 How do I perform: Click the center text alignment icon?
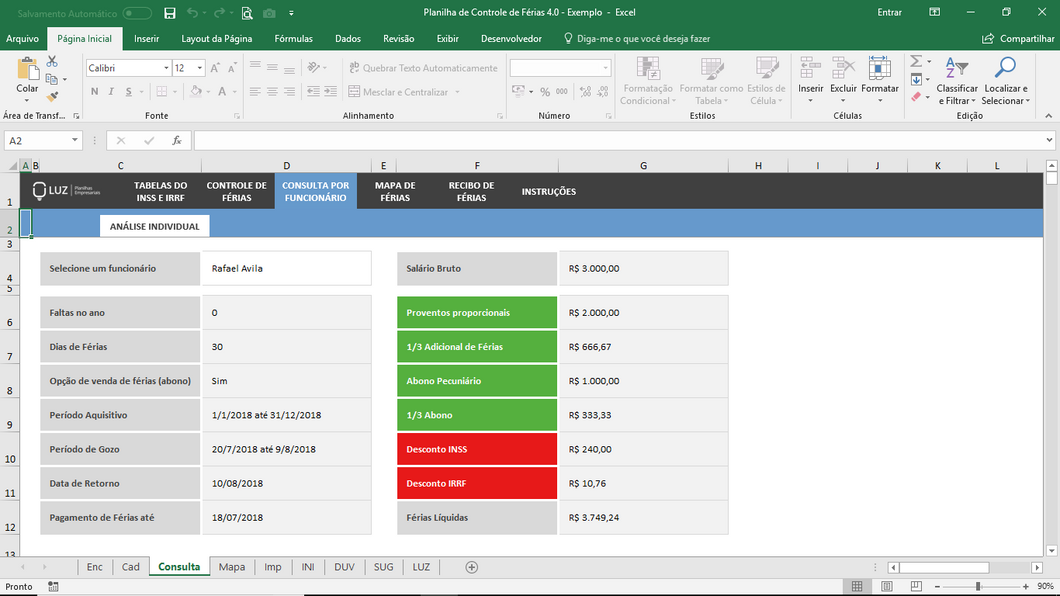pos(272,92)
